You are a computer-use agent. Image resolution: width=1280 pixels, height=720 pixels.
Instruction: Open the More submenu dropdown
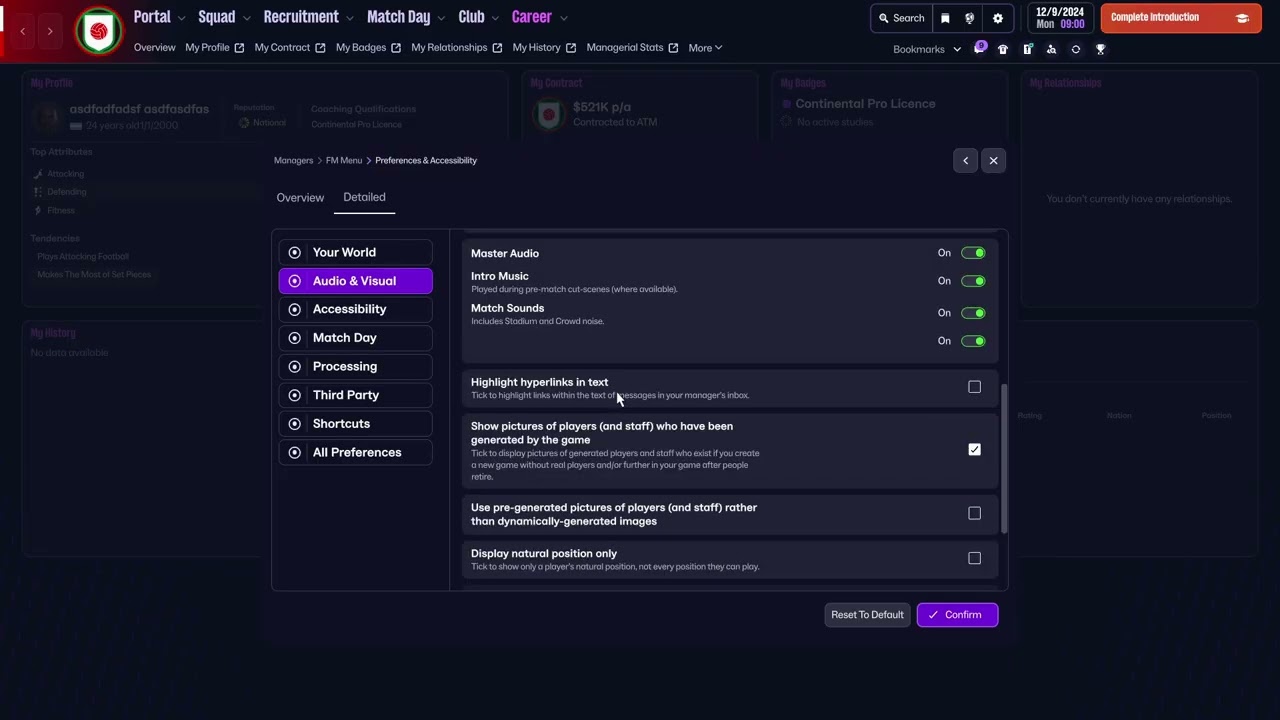point(705,48)
